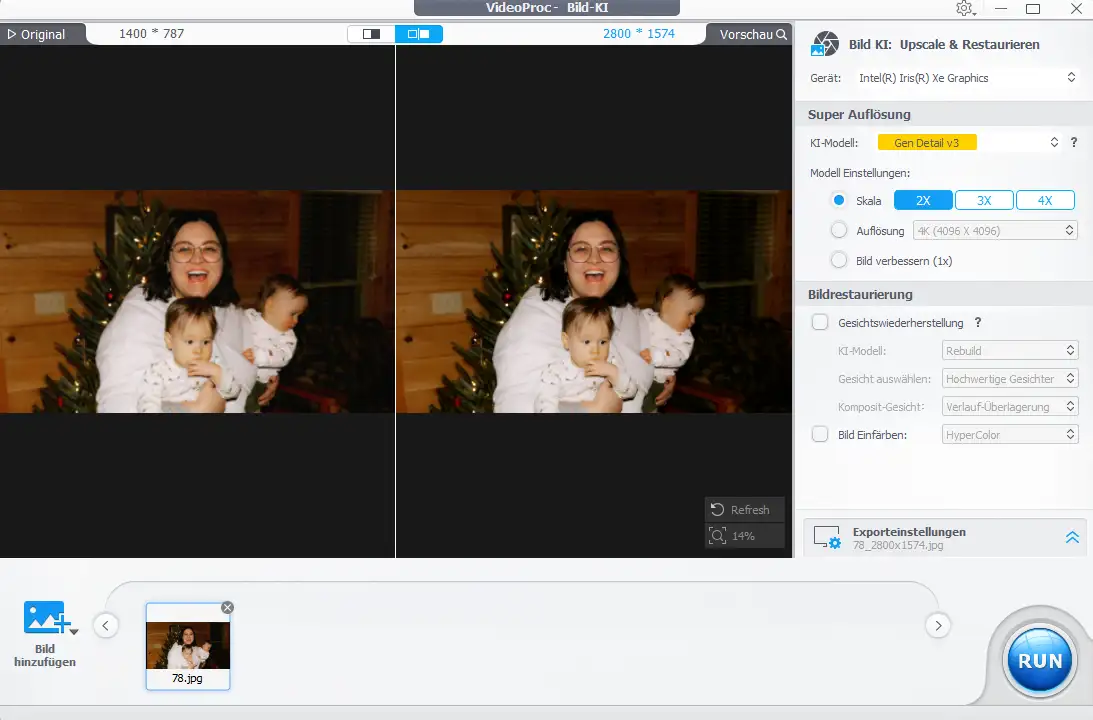Screen dimensions: 1093x720
Task: Click the 14% zoom fit button
Action: tap(744, 536)
